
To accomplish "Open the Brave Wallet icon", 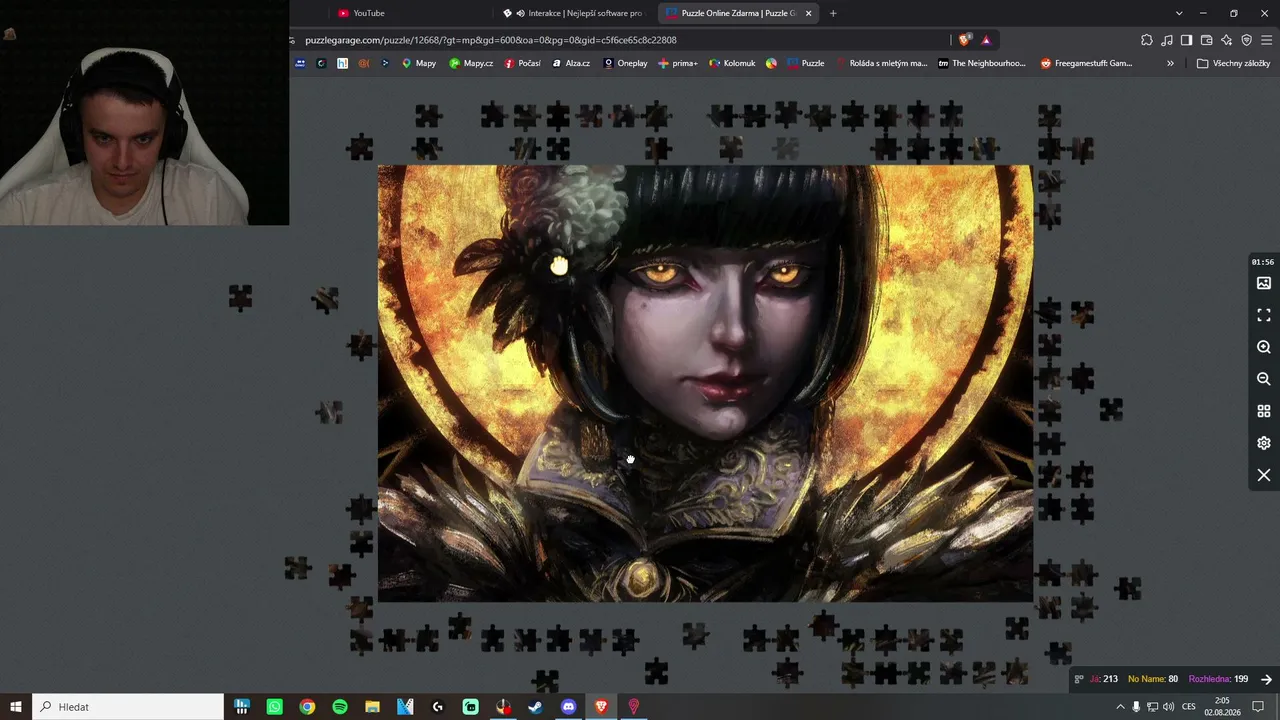I will click(x=1206, y=40).
